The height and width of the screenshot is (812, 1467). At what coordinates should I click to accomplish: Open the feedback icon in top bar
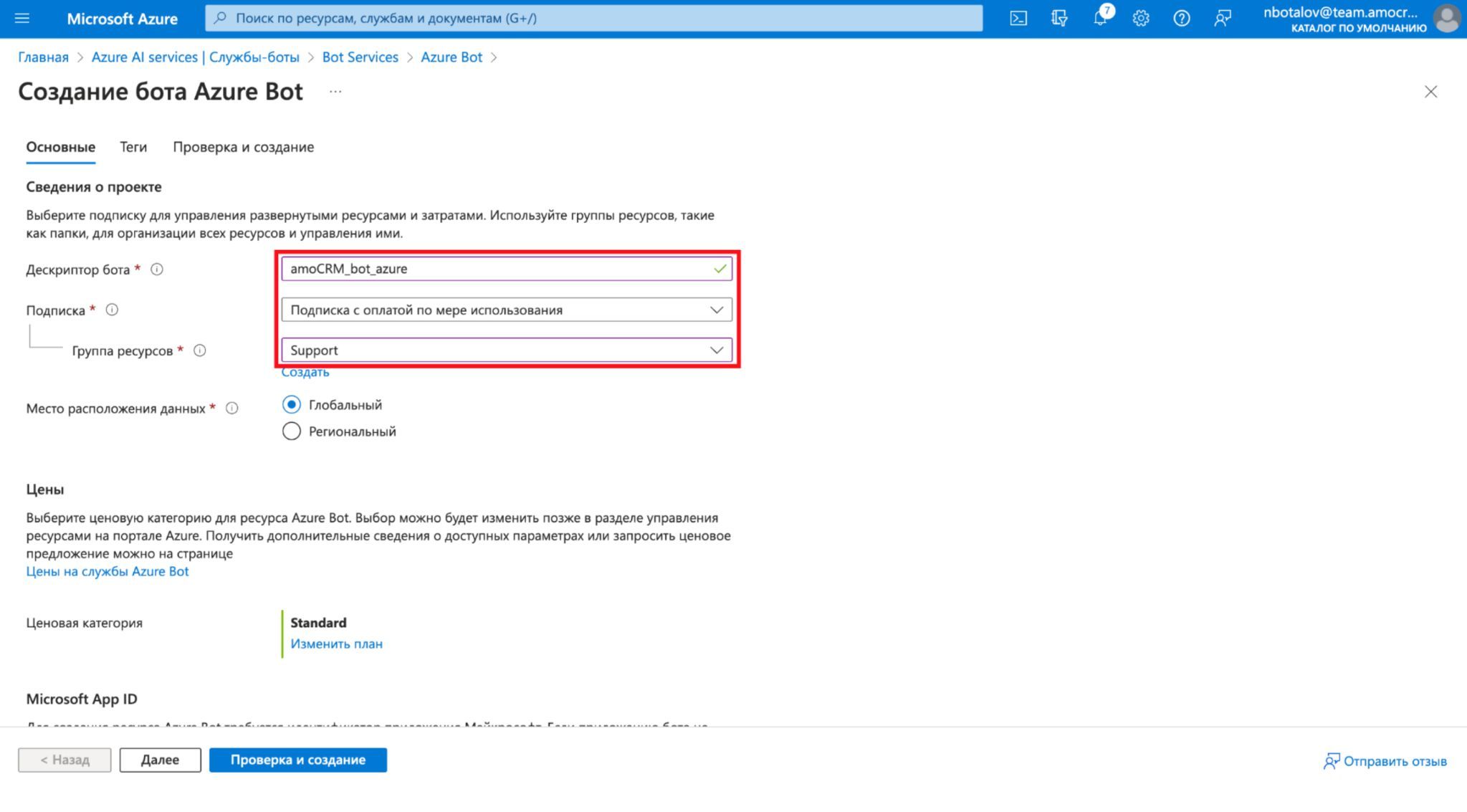pos(1223,19)
